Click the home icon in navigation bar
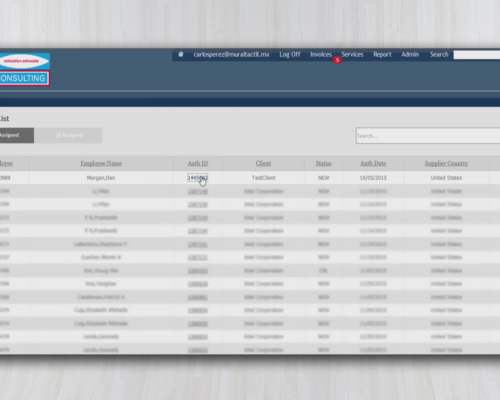500x400 pixels. 181,54
